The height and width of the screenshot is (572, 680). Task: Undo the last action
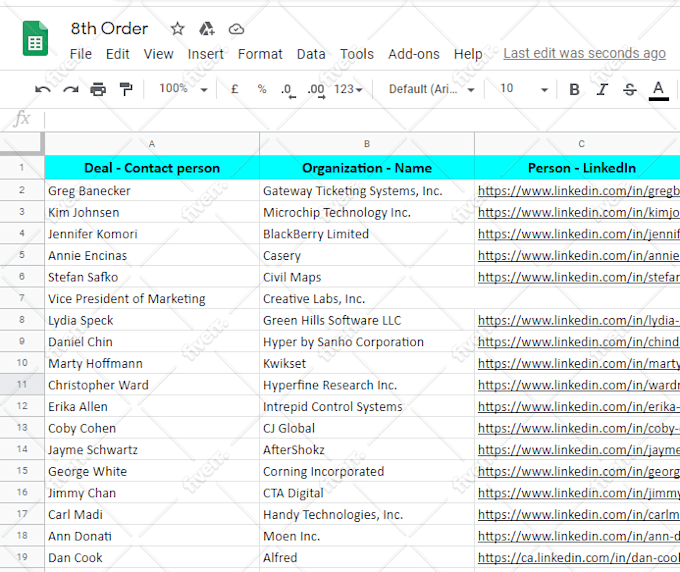pos(42,89)
